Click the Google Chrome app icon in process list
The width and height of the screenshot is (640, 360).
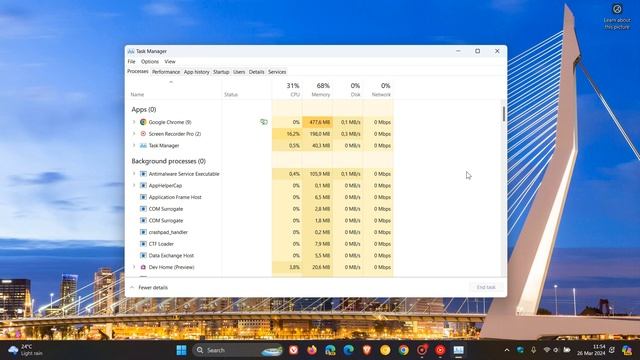[143, 122]
